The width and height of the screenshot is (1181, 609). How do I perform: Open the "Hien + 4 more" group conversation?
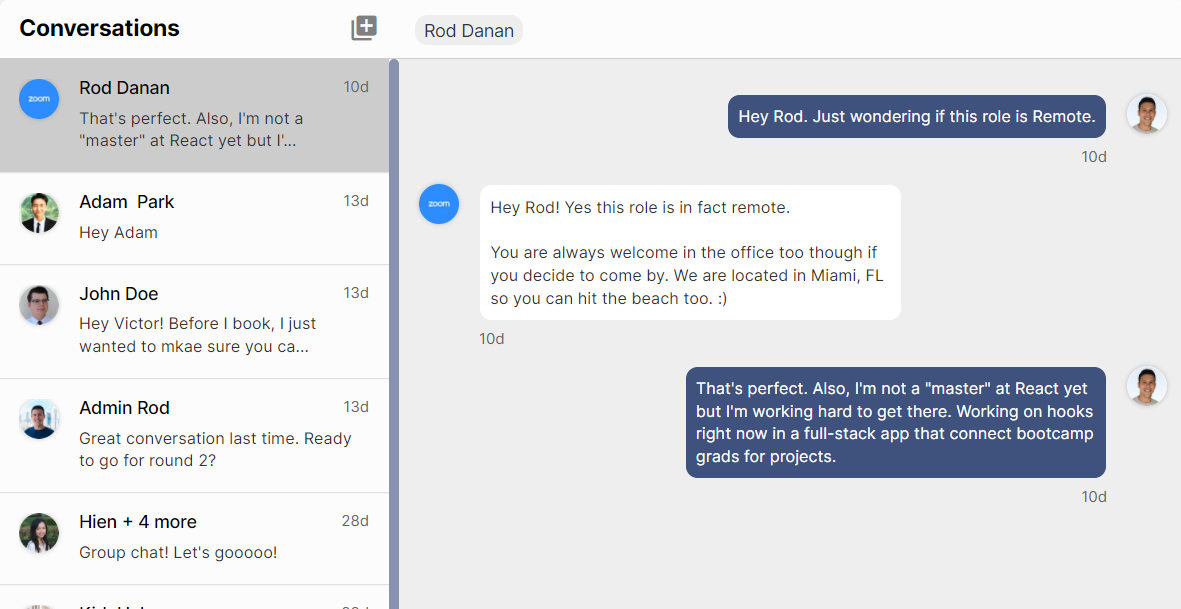click(194, 539)
